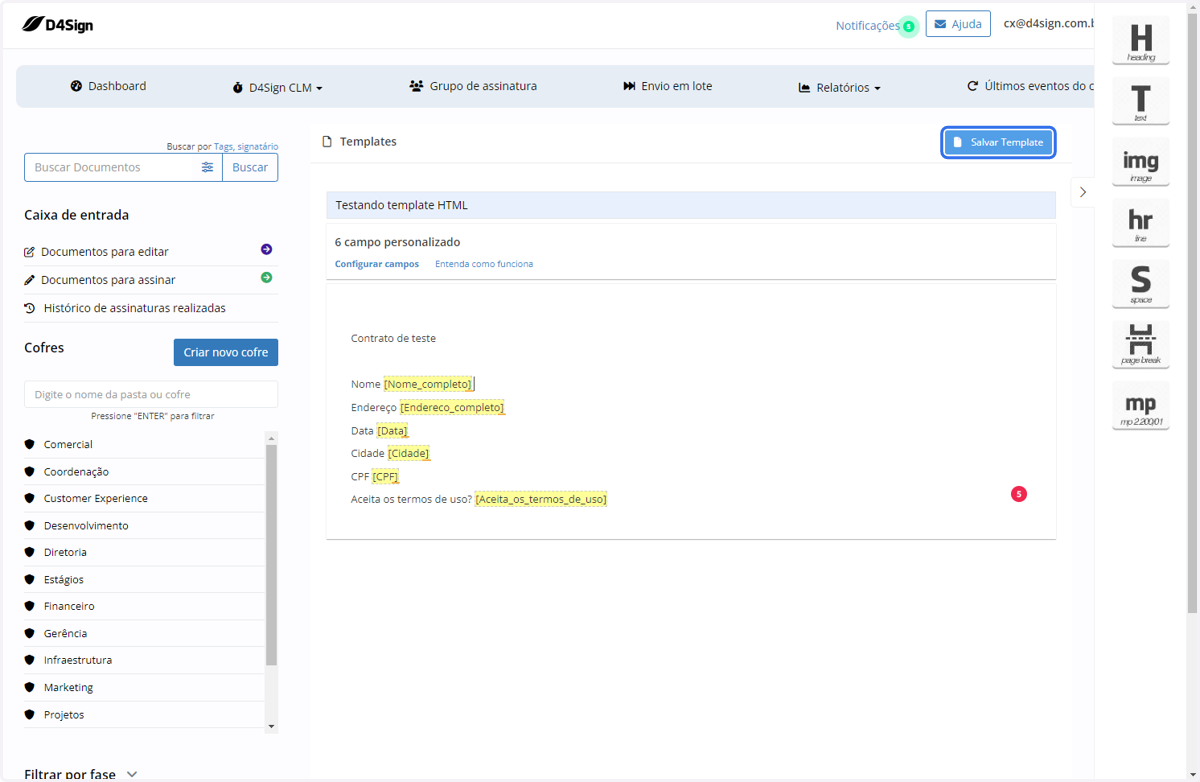The image size is (1200, 782).
Task: Open Grupo de assinatura
Action: (473, 86)
